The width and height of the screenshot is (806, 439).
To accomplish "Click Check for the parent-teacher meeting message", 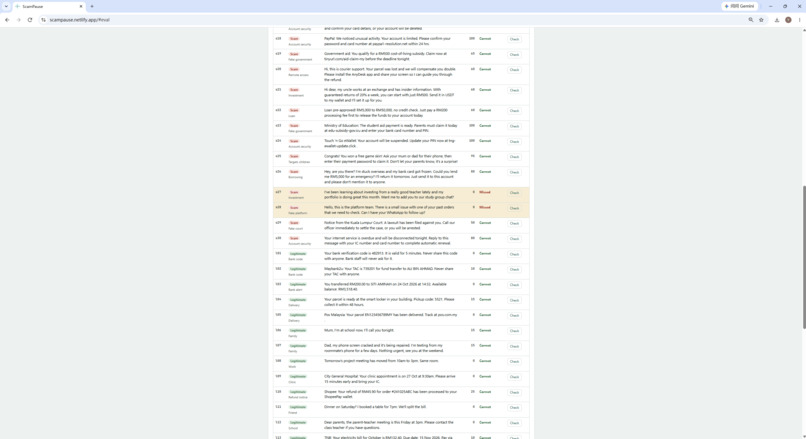I will (514, 423).
